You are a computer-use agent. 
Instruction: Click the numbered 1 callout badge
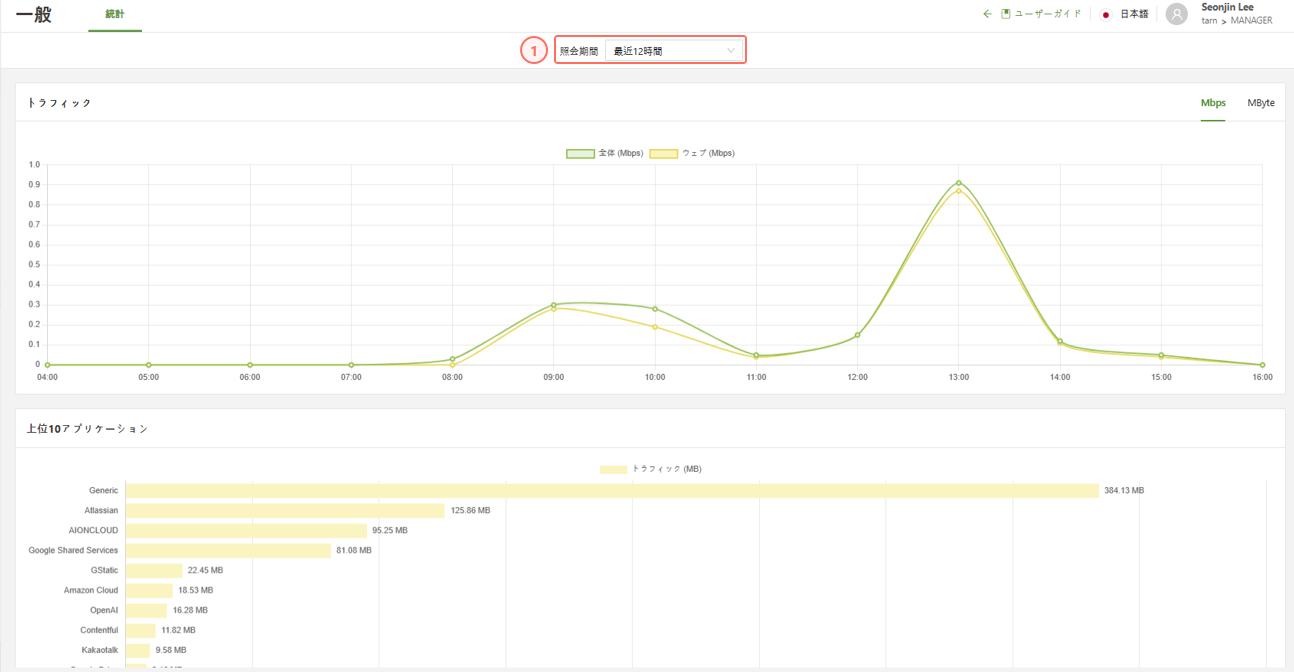(534, 50)
